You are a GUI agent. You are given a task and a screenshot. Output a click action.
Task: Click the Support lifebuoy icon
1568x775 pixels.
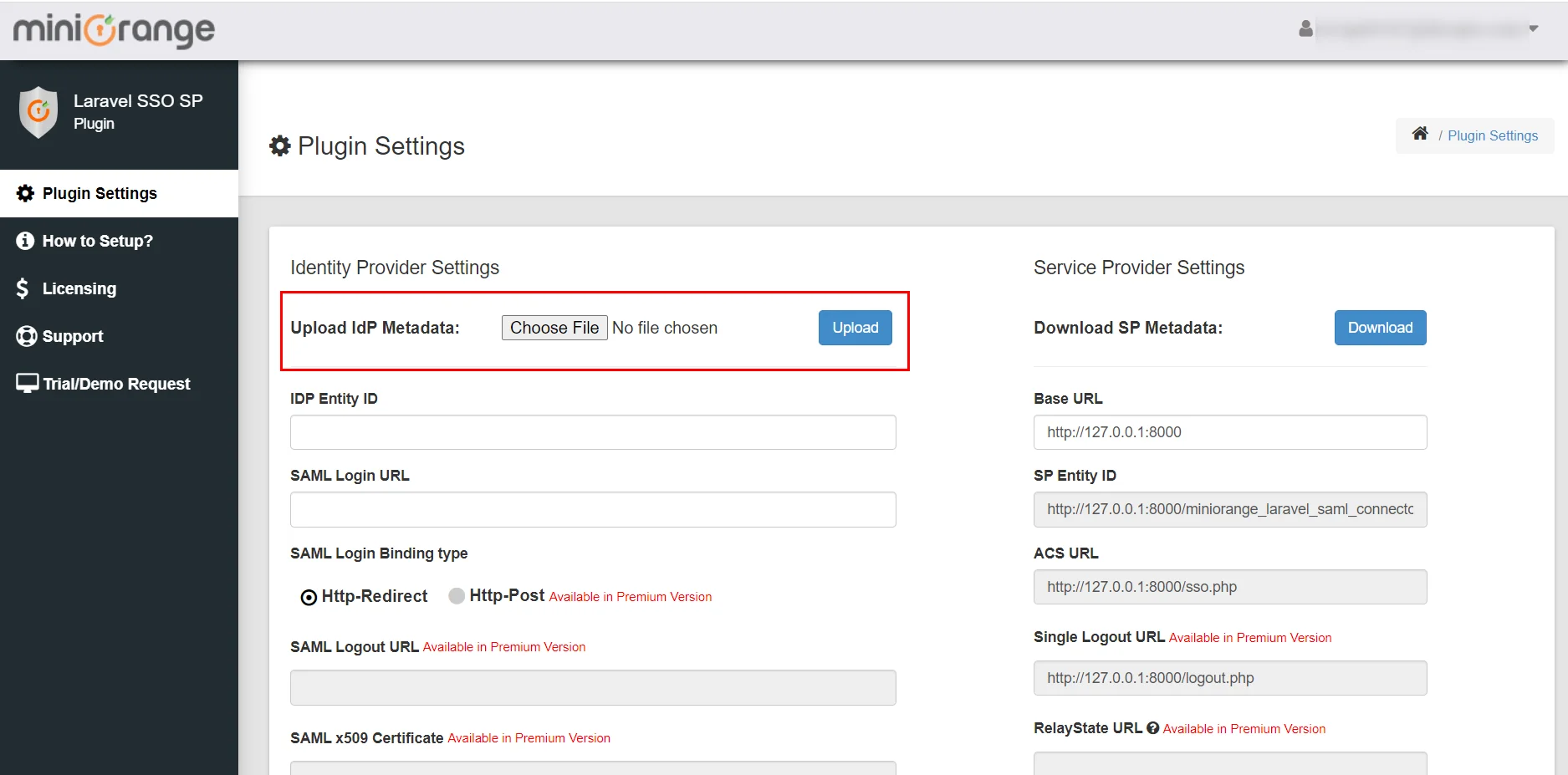pyautogui.click(x=26, y=336)
